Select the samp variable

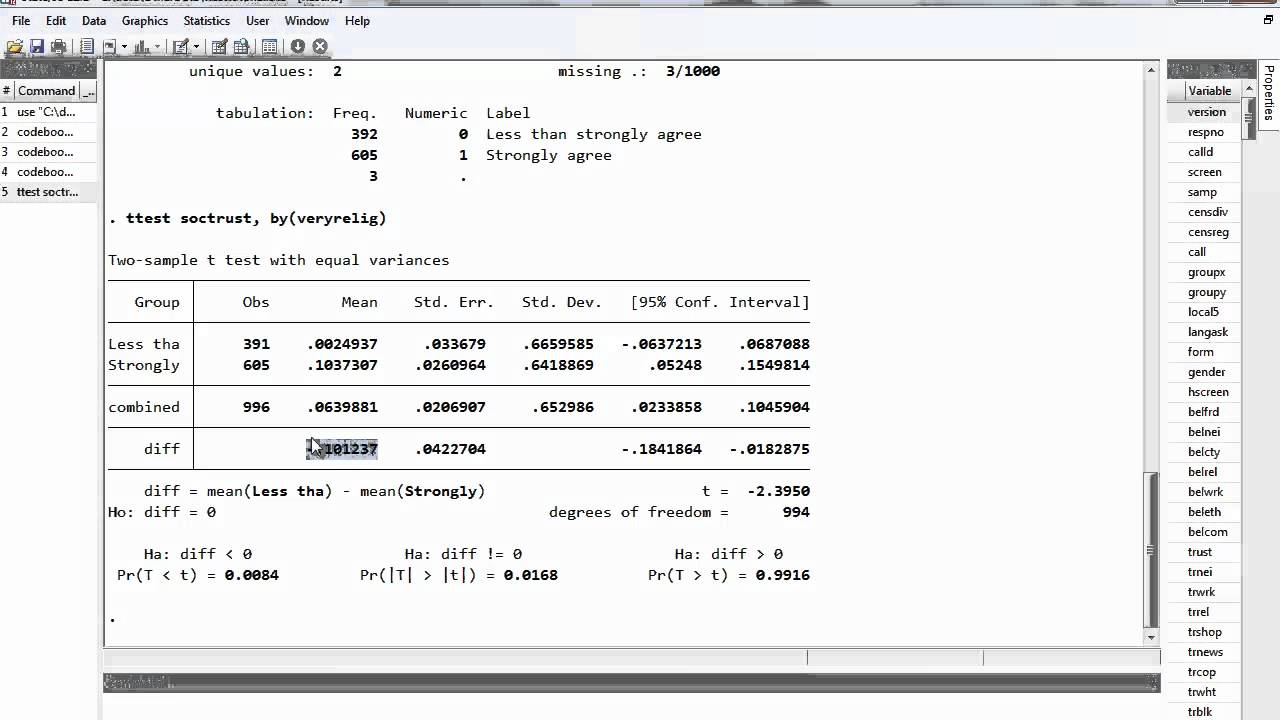(x=1202, y=192)
